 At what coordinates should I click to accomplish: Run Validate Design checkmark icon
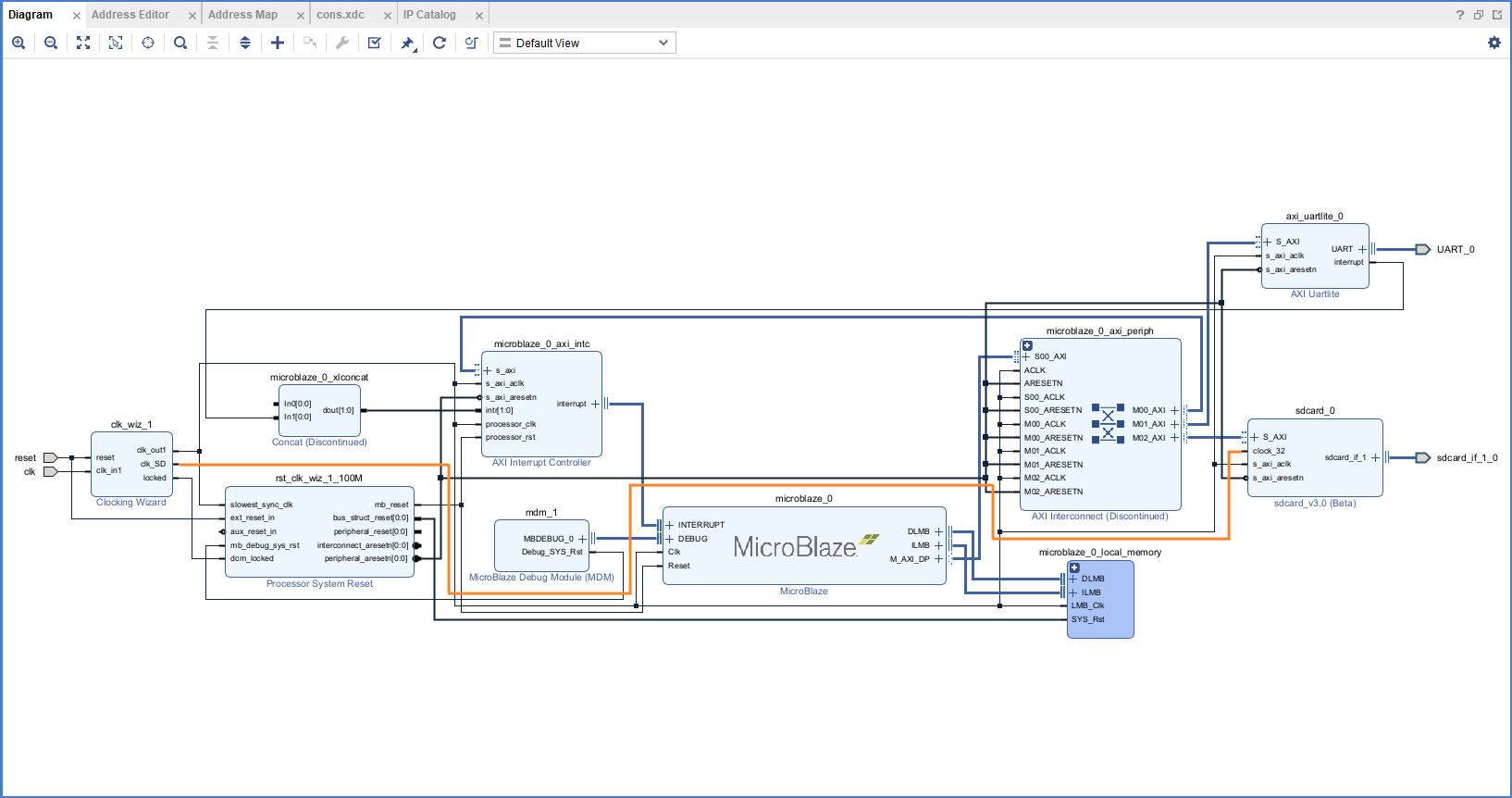tap(375, 43)
